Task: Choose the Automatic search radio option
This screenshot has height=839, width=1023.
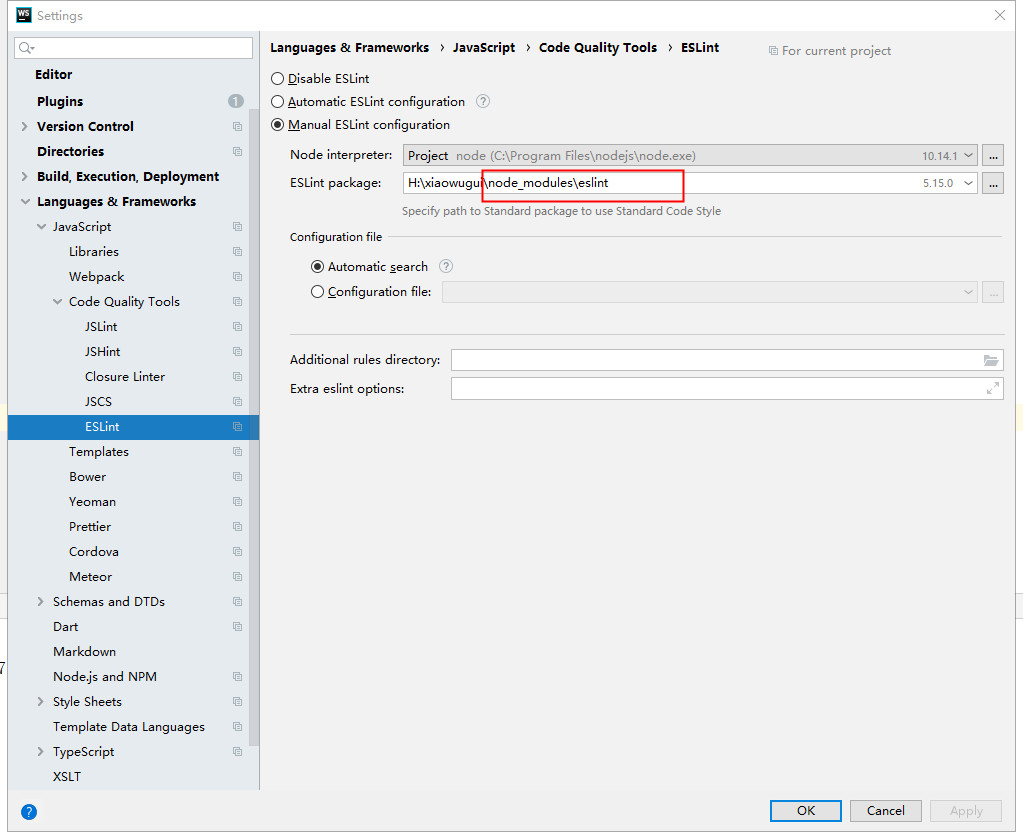Action: point(318,267)
